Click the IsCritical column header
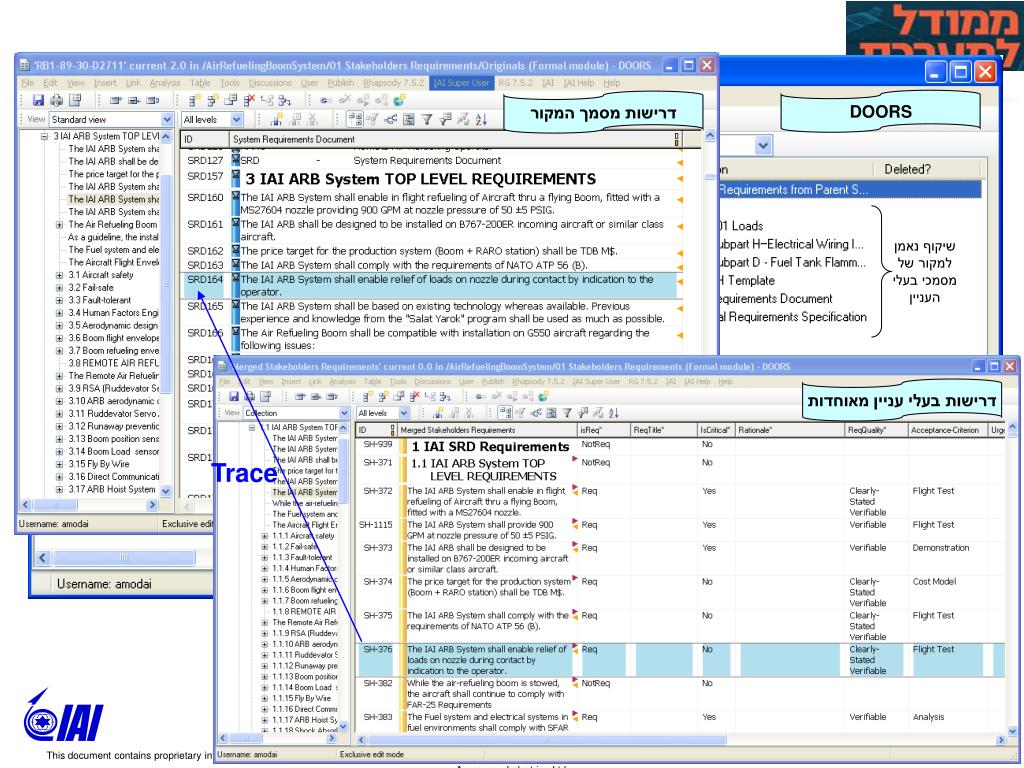The height and width of the screenshot is (768, 1024). 715,430
